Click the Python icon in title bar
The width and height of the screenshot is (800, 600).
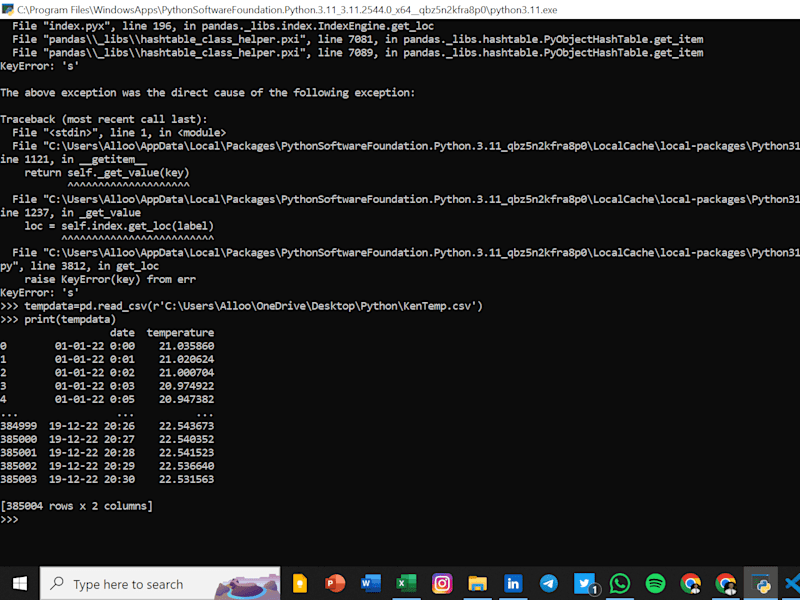[x=8, y=9]
